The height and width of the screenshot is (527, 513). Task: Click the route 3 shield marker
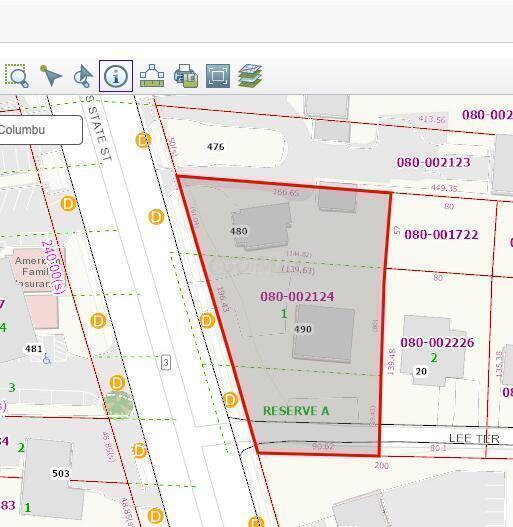click(x=166, y=362)
